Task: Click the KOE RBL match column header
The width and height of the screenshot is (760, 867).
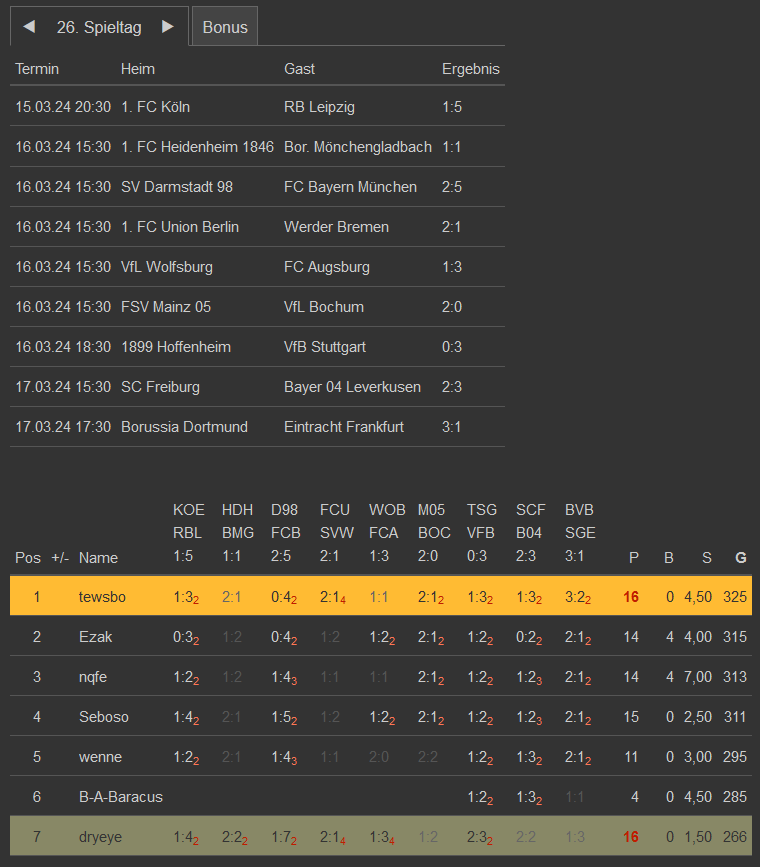Action: click(x=188, y=533)
